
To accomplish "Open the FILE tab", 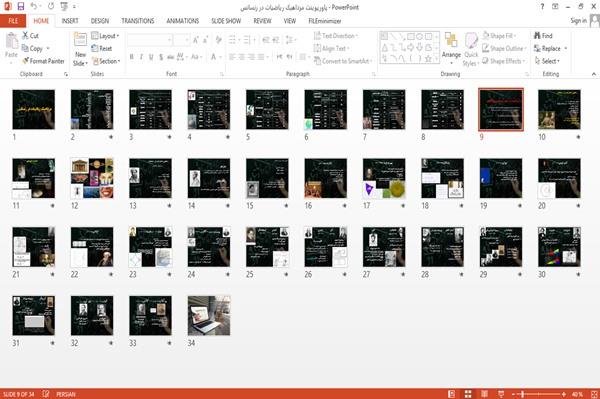I will pos(13,21).
